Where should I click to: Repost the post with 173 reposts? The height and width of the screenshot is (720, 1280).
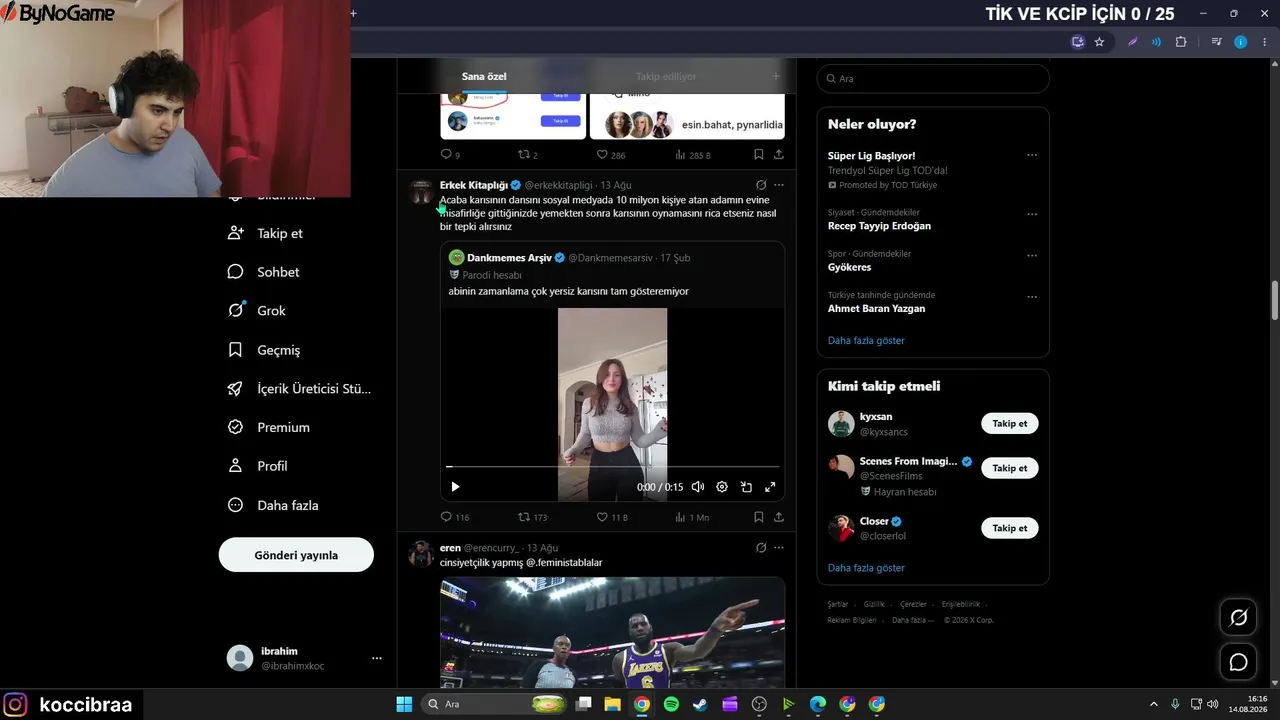click(532, 517)
